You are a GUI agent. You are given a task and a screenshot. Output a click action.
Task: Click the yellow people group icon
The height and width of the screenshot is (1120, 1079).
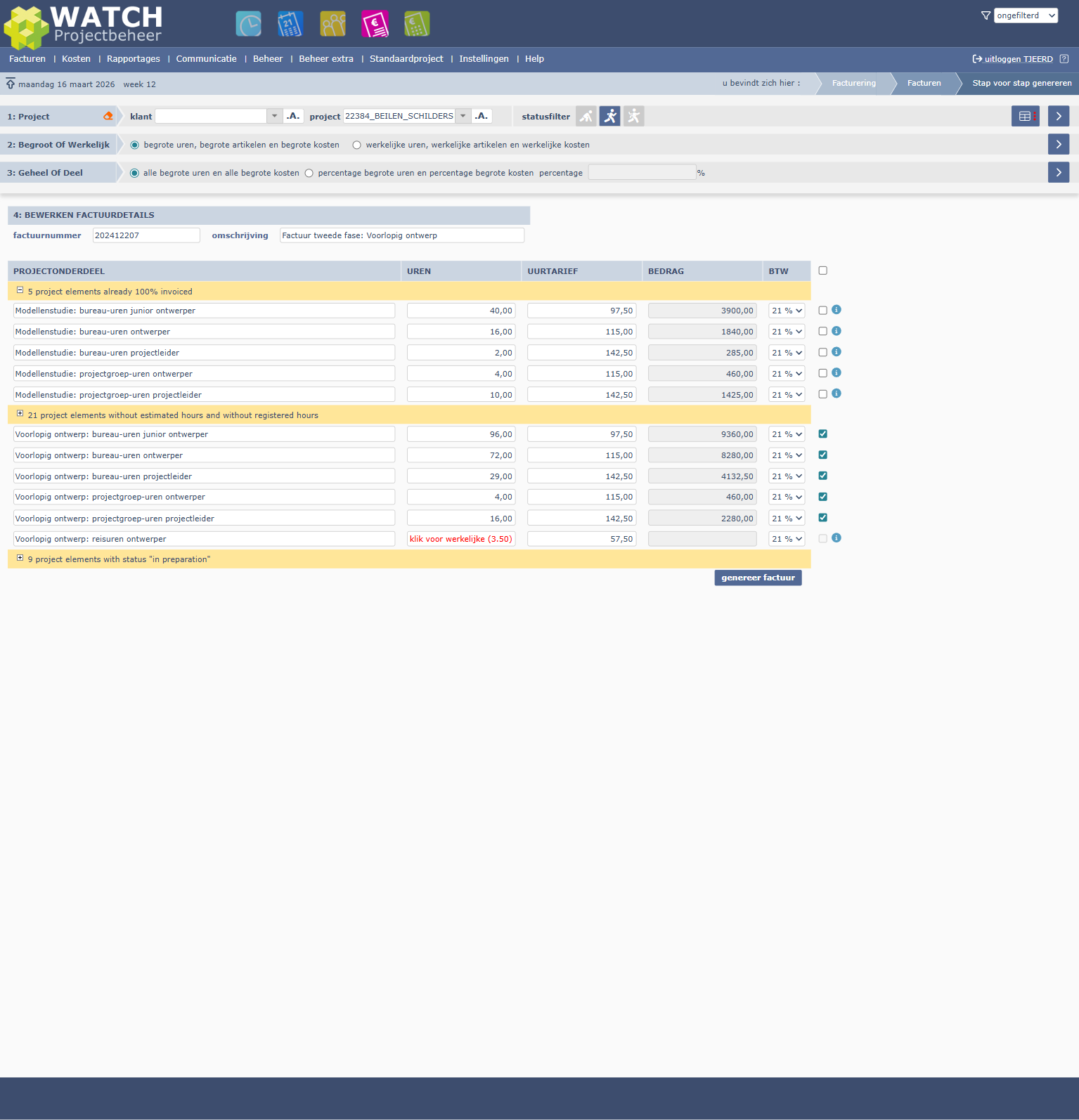tap(332, 24)
